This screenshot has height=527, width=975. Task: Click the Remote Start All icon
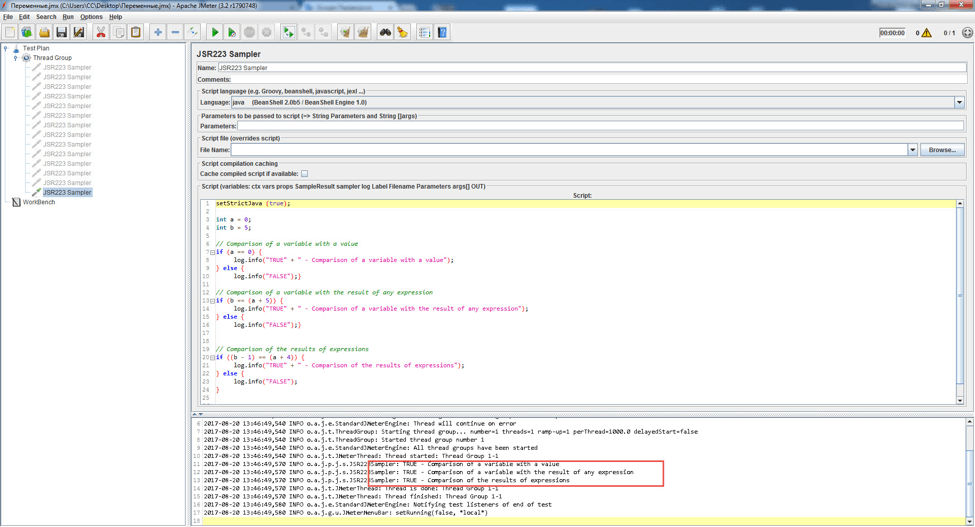pyautogui.click(x=289, y=32)
